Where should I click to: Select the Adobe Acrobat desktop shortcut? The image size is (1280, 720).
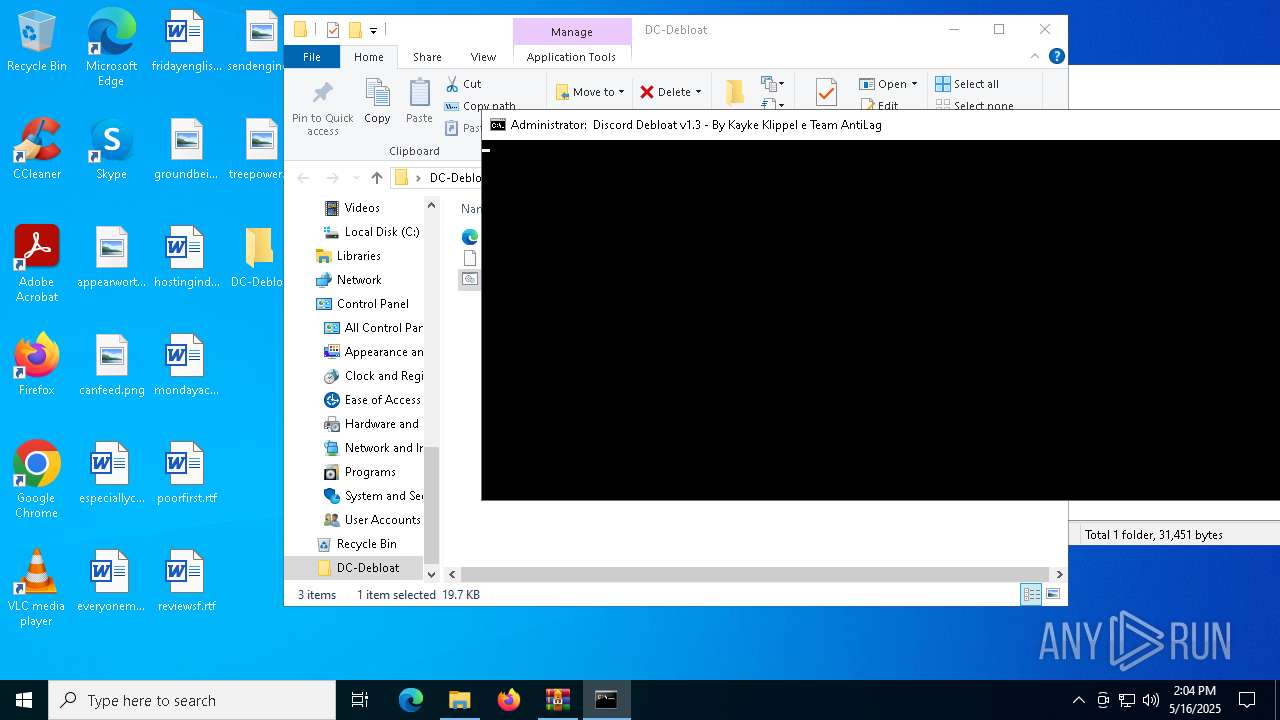tap(37, 264)
